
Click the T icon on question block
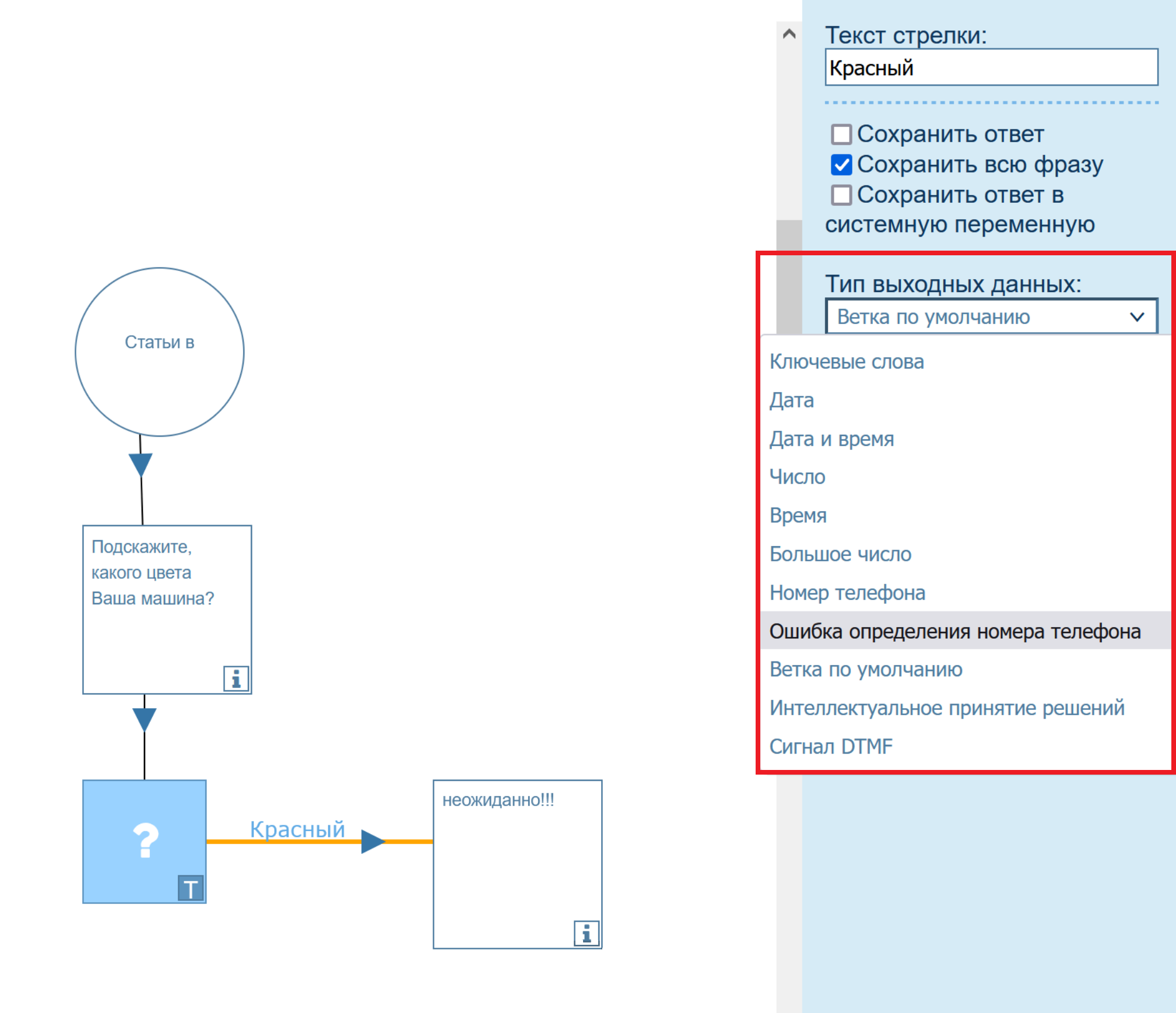tap(190, 889)
